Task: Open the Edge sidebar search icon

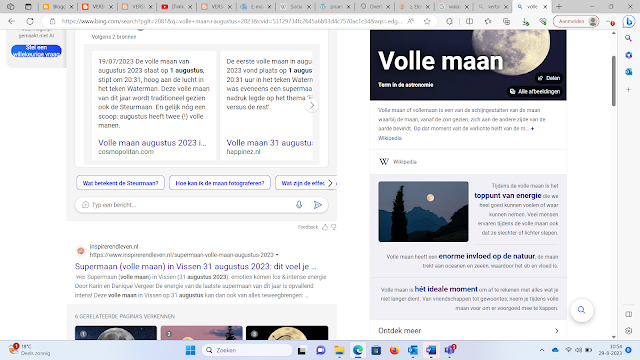Action: pyautogui.click(x=629, y=38)
